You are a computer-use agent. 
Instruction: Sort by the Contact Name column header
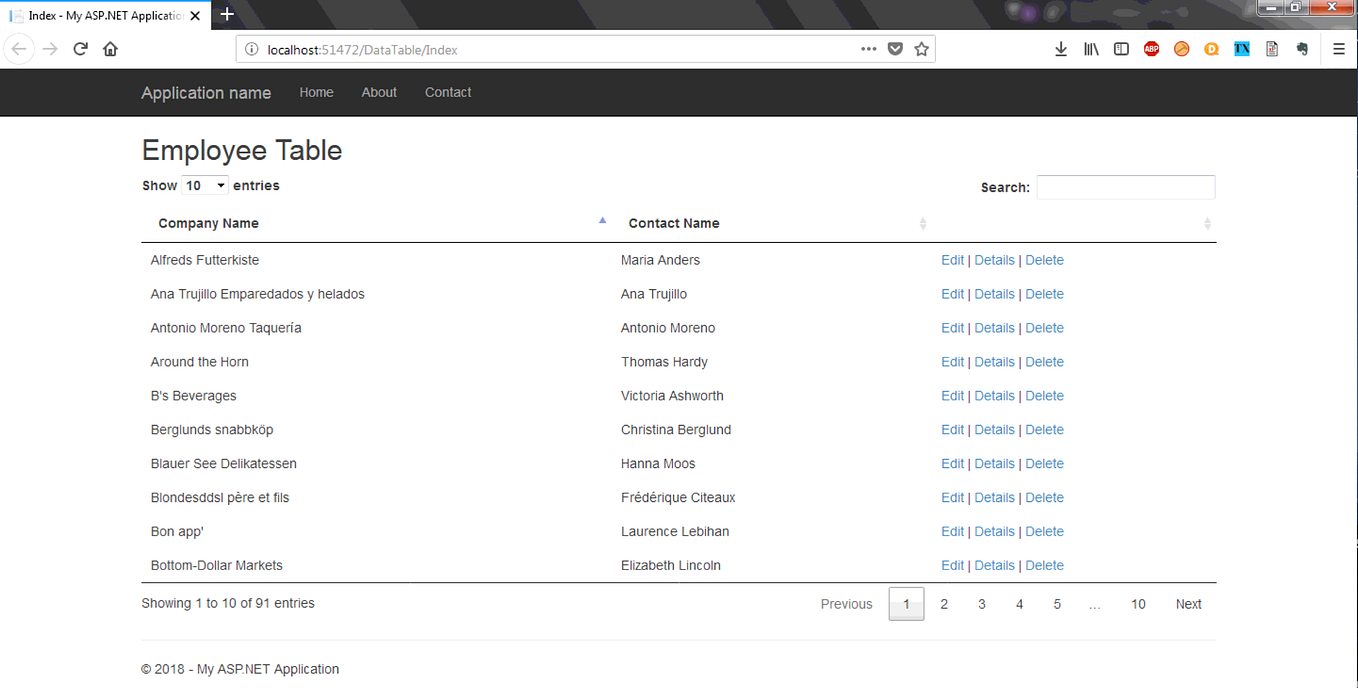click(x=673, y=223)
